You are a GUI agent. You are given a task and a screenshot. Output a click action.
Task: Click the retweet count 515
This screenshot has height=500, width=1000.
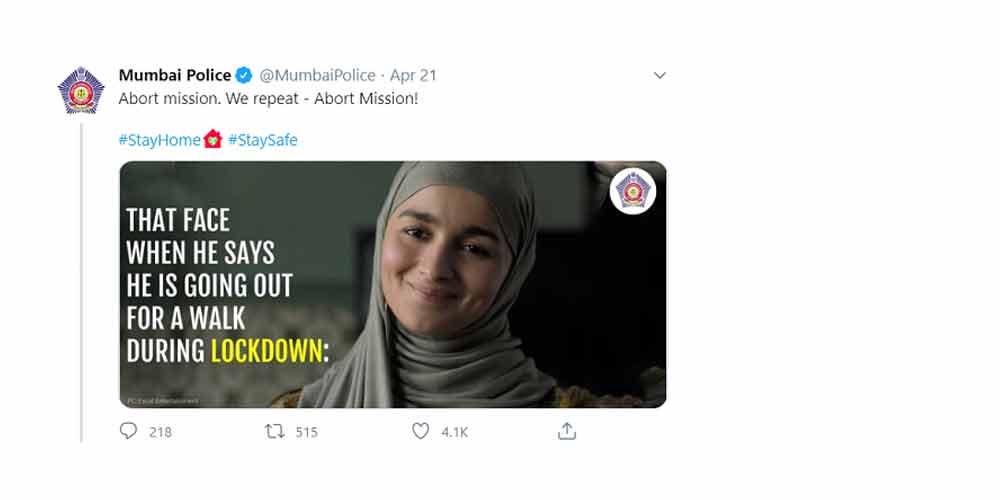pos(306,432)
